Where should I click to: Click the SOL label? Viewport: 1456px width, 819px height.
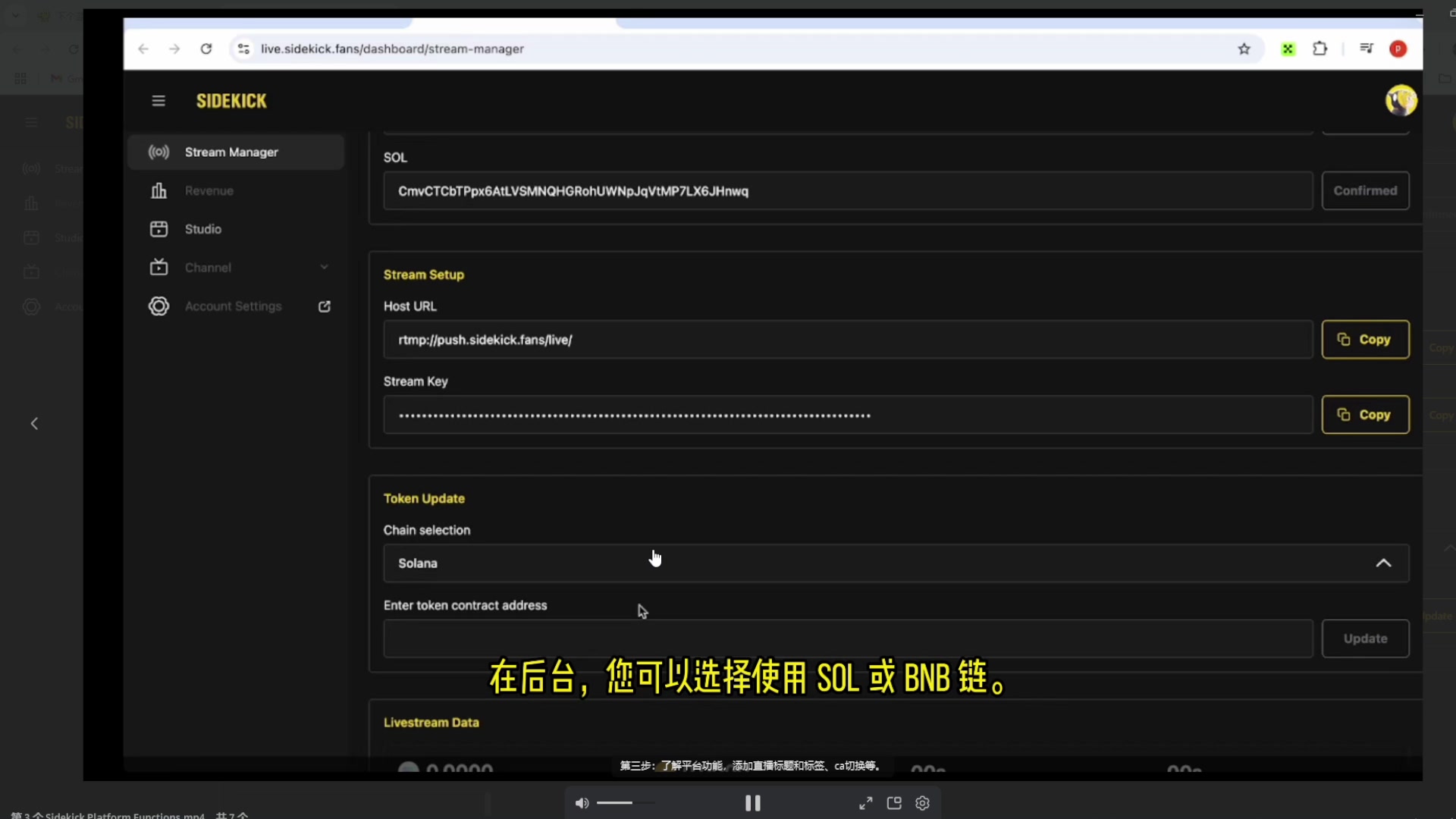395,158
